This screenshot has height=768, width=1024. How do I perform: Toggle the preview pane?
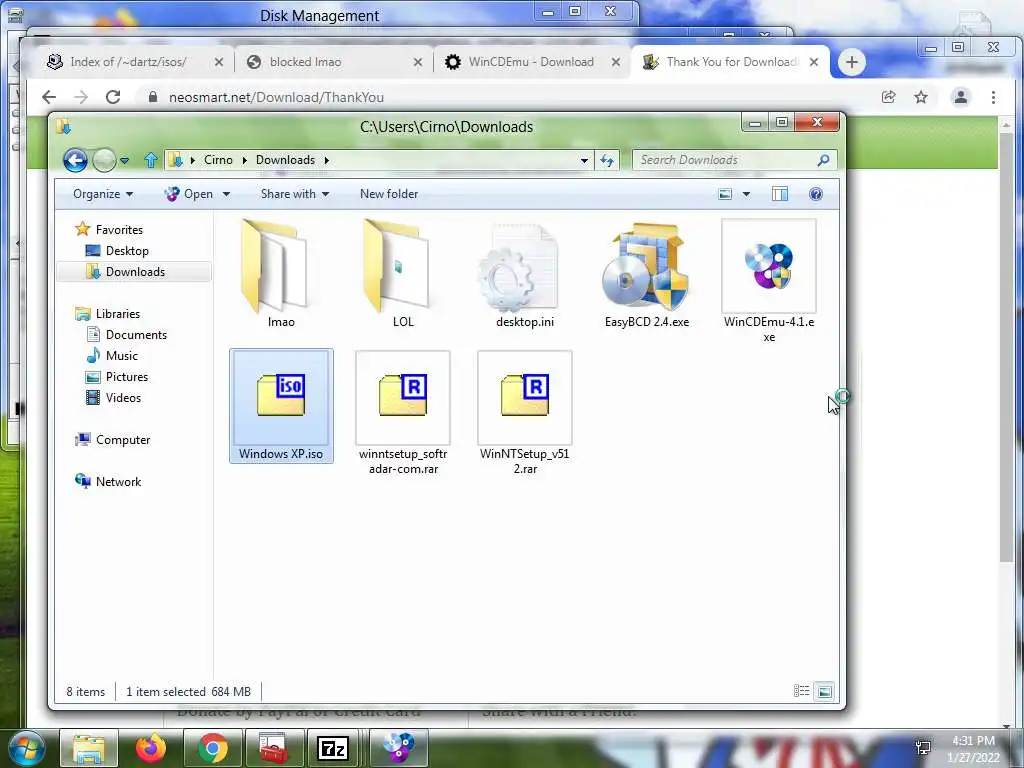[x=780, y=194]
